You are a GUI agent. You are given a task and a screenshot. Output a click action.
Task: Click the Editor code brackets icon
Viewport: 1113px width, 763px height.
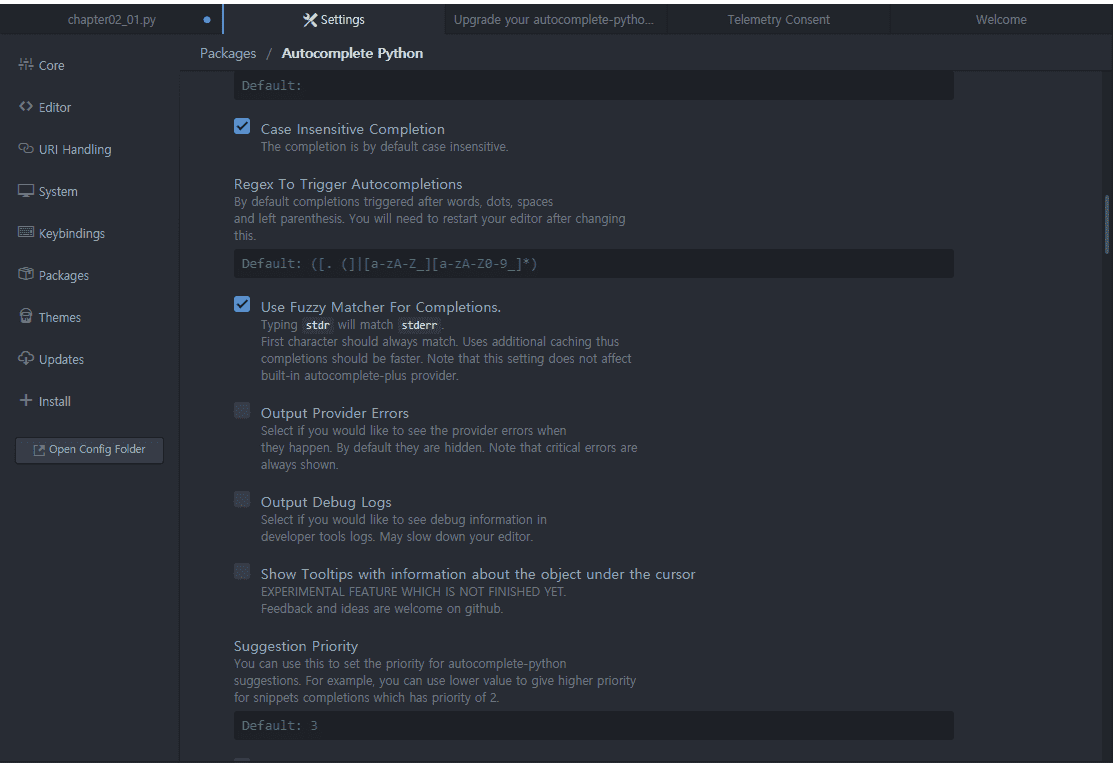pyautogui.click(x=26, y=106)
